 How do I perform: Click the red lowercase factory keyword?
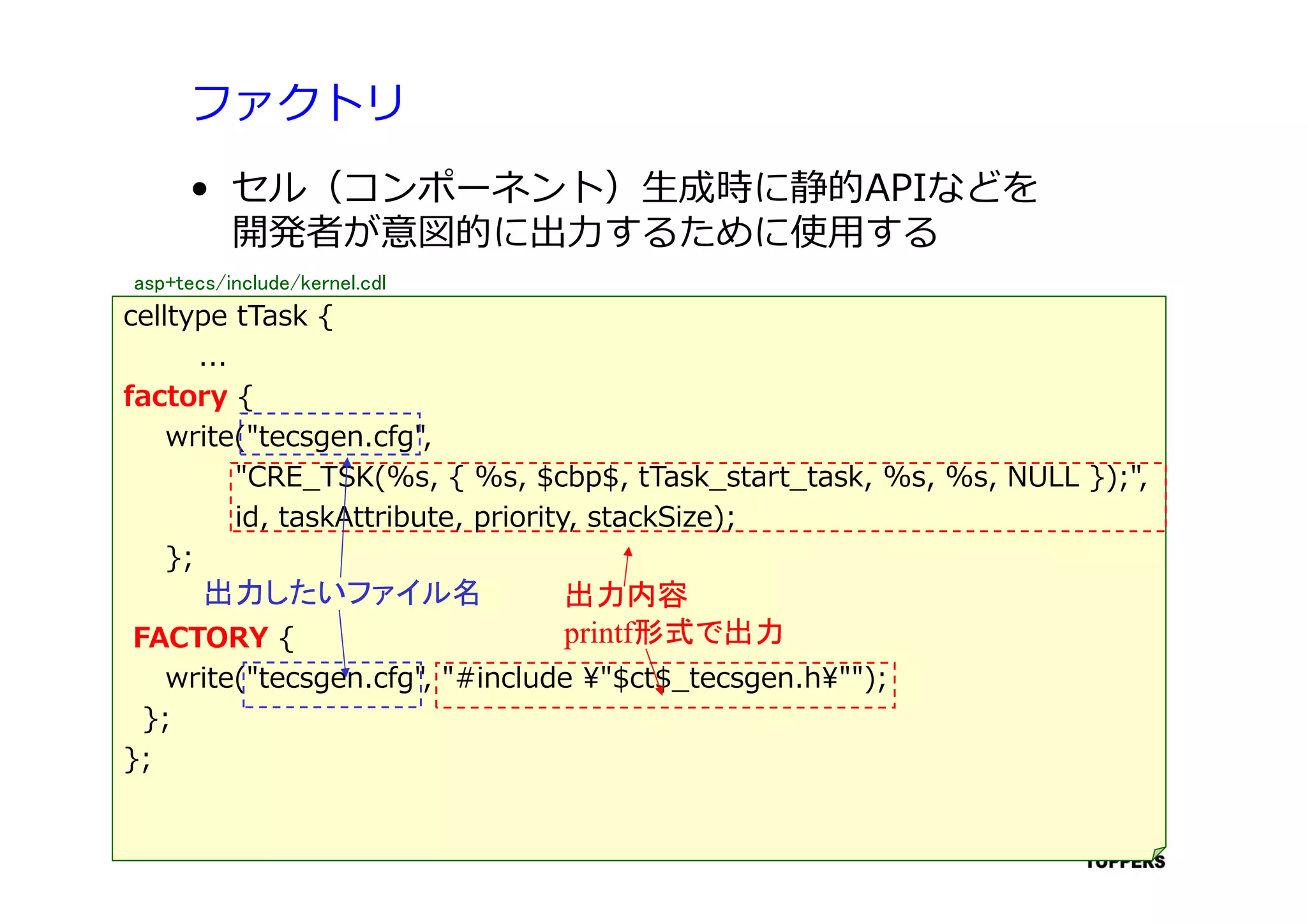tap(176, 396)
